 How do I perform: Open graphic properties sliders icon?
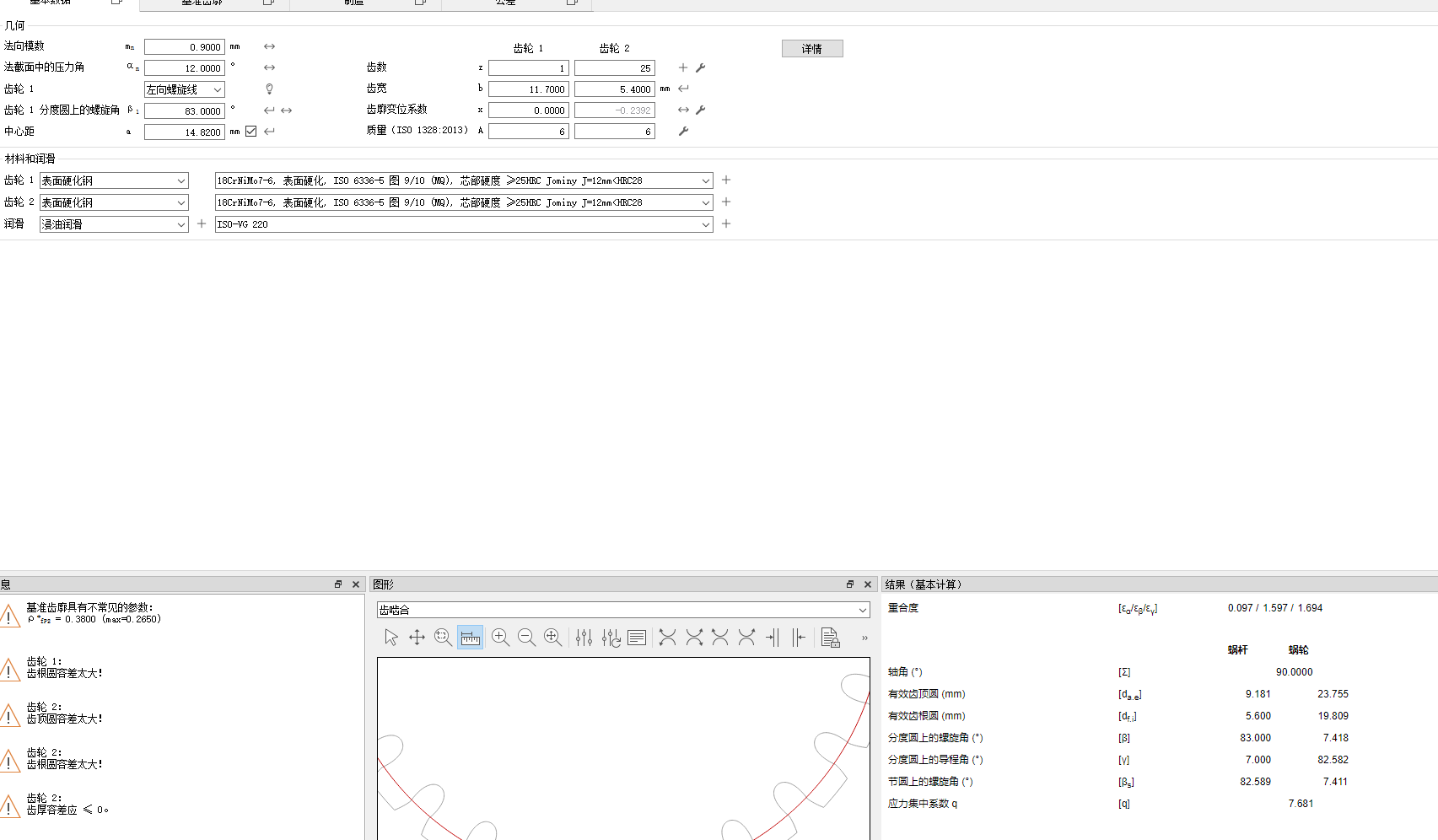click(584, 638)
